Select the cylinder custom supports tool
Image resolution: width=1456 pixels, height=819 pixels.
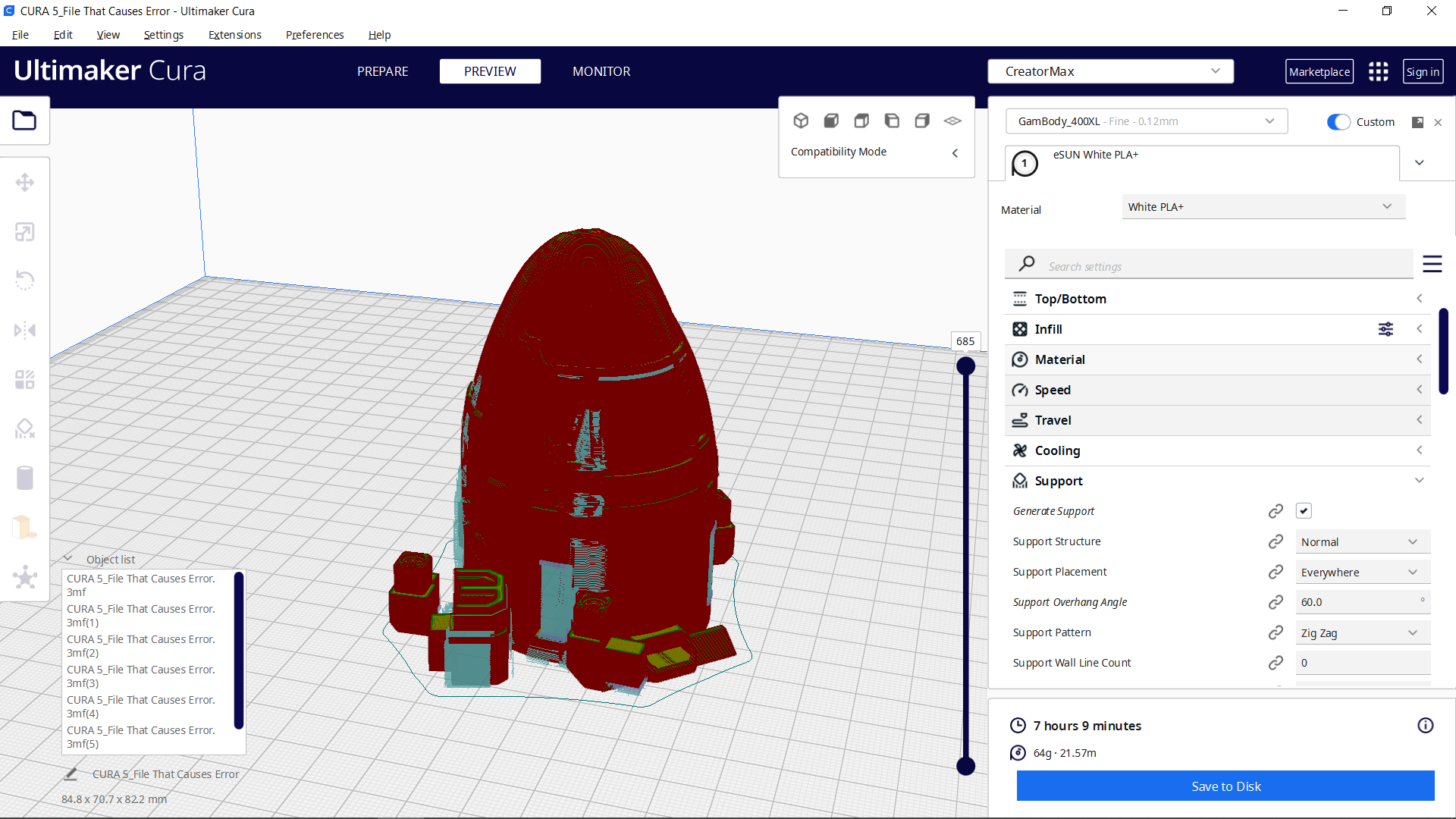point(24,478)
